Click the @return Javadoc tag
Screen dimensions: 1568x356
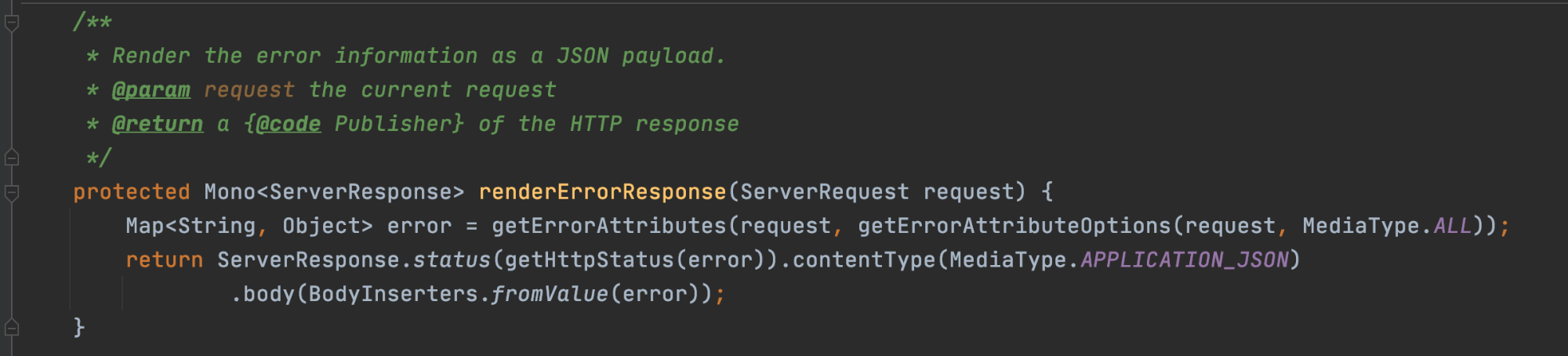[x=158, y=124]
